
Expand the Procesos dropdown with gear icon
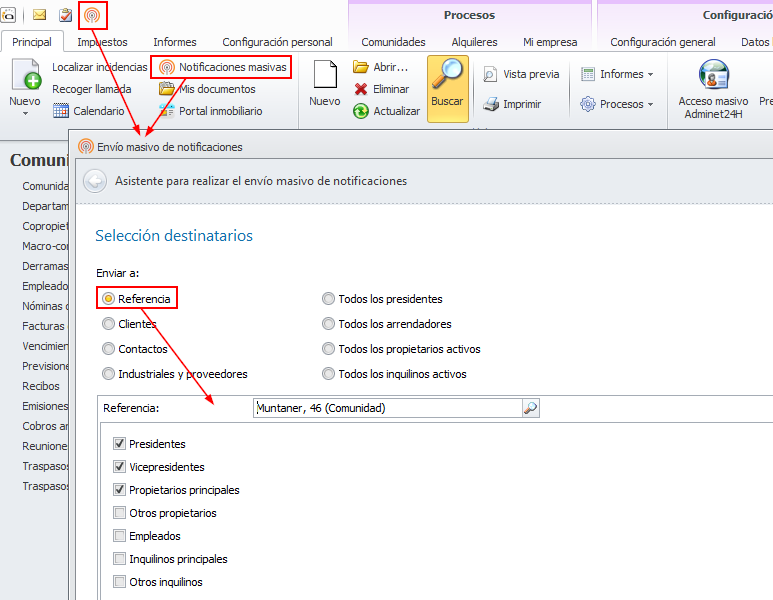pos(617,104)
